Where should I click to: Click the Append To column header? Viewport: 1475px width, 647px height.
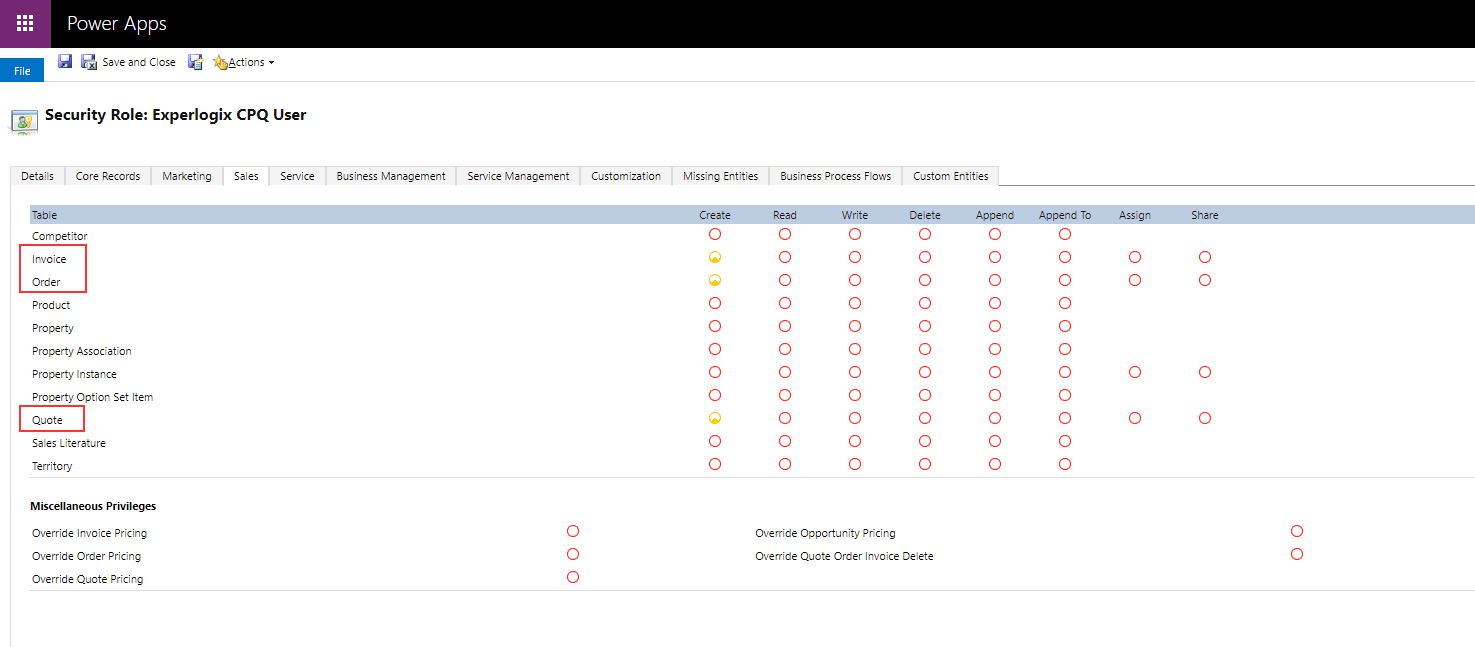click(x=1065, y=215)
